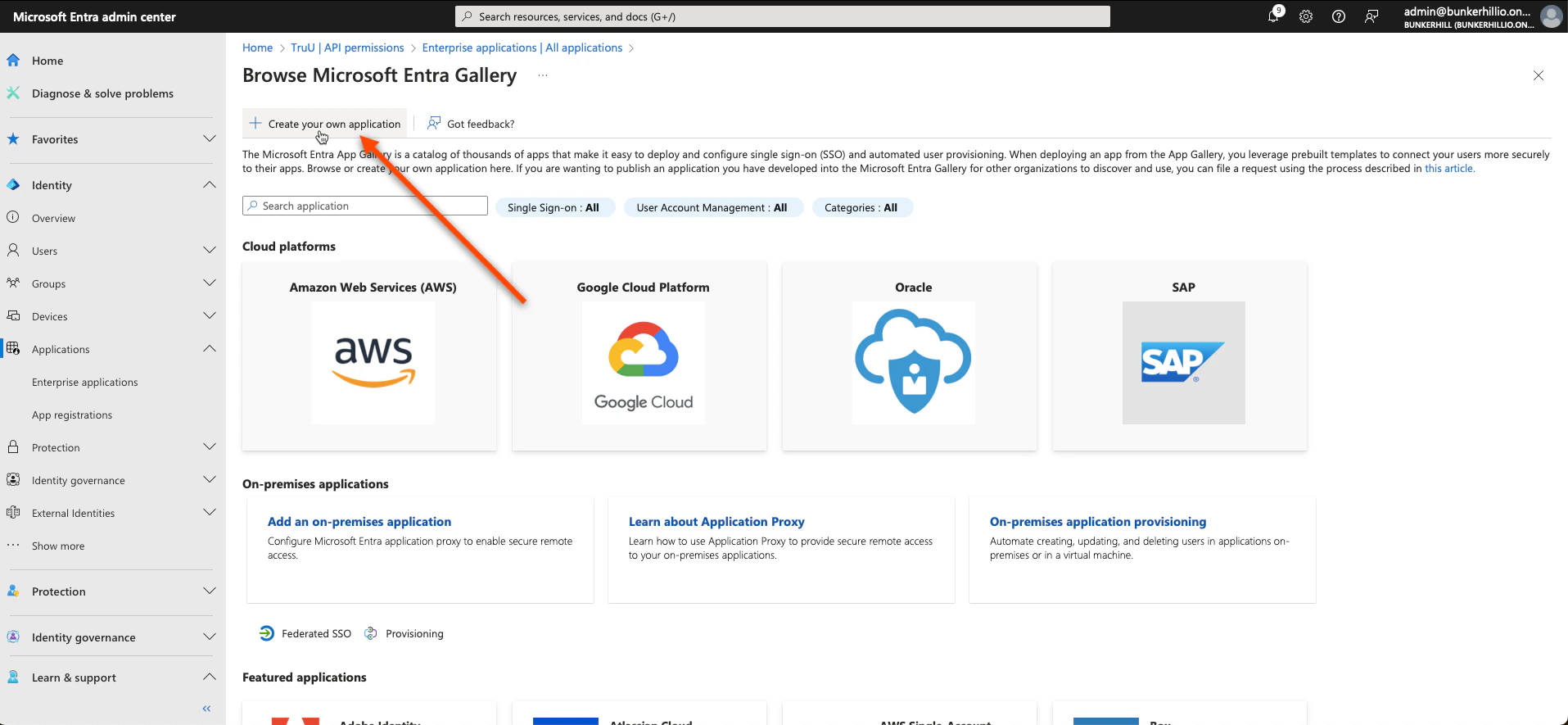The height and width of the screenshot is (725, 1568).
Task: Click the Groups people icon
Action: tap(13, 283)
